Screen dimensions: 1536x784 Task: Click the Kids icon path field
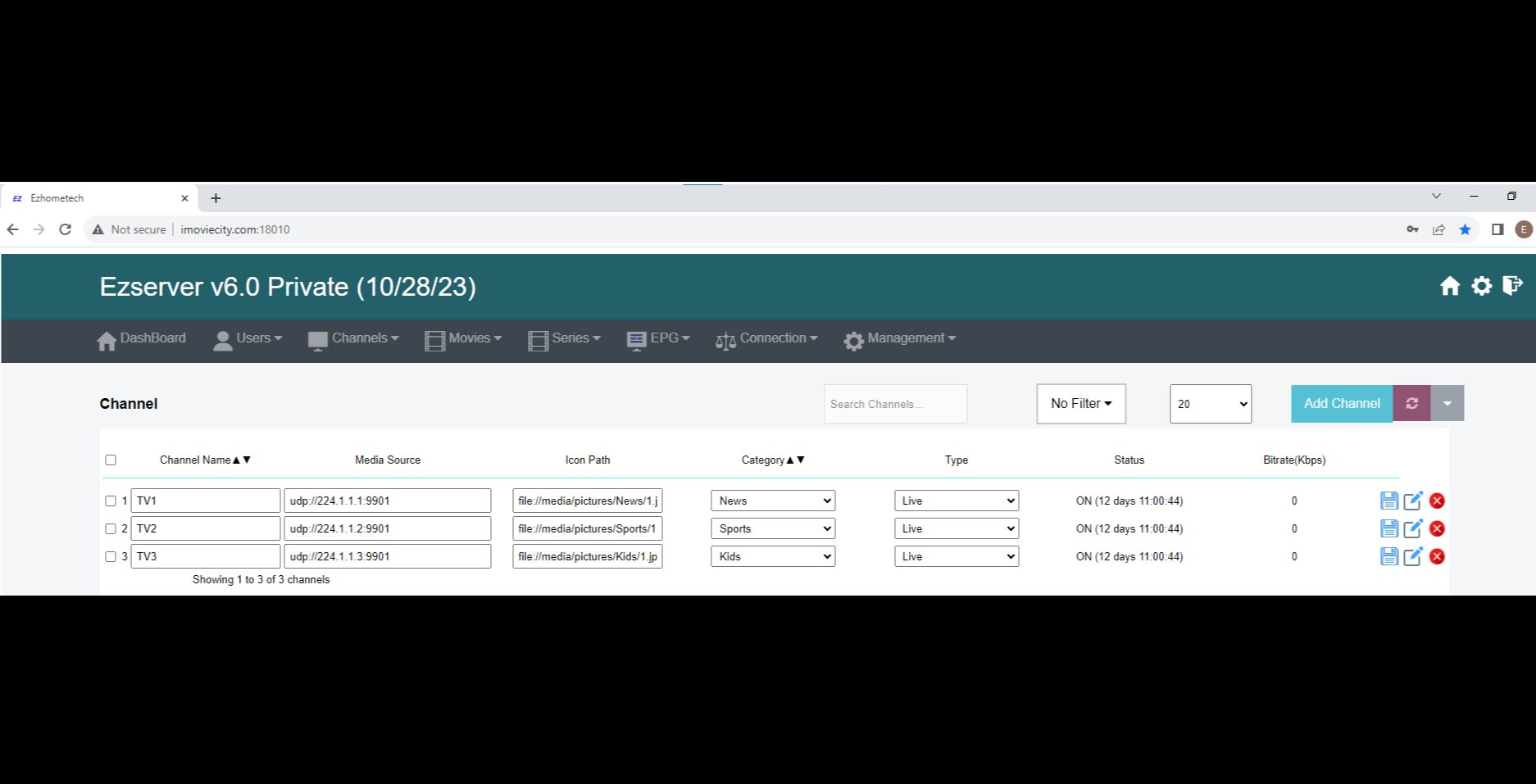588,556
